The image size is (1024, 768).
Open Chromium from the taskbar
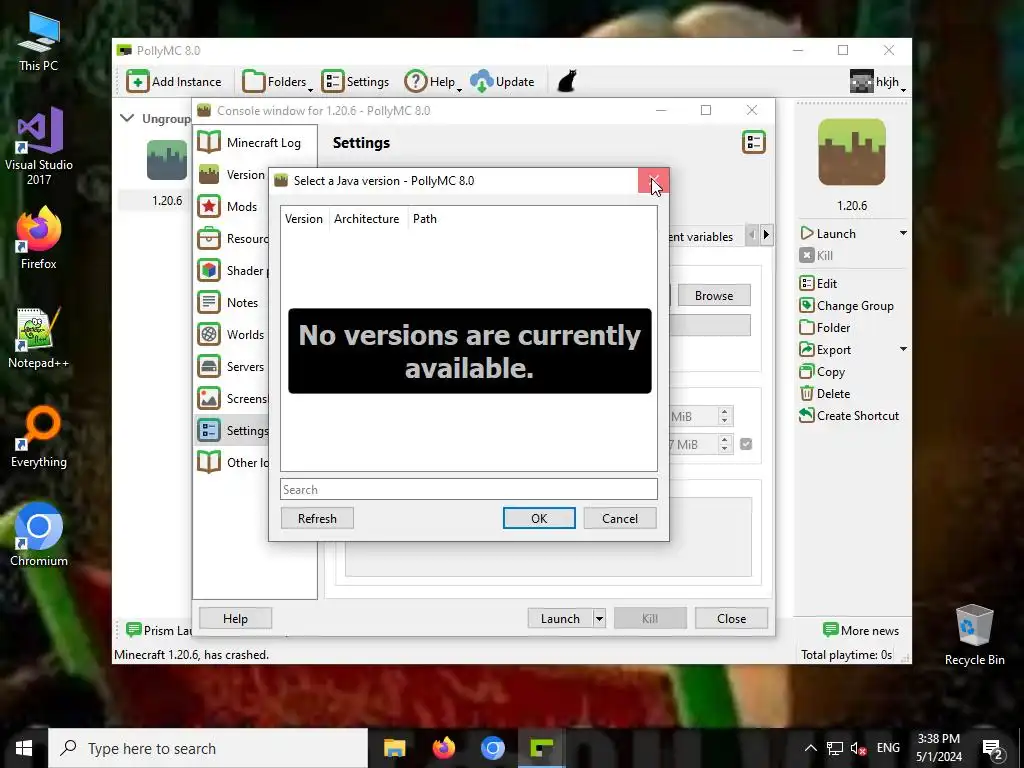[x=492, y=748]
